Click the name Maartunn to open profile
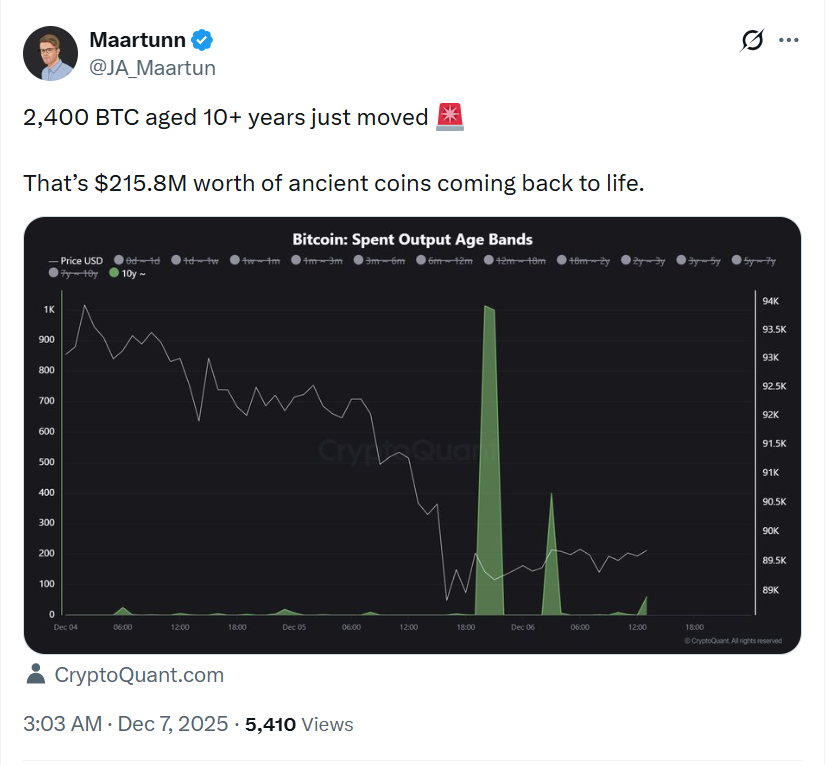The image size is (828, 765). (137, 39)
